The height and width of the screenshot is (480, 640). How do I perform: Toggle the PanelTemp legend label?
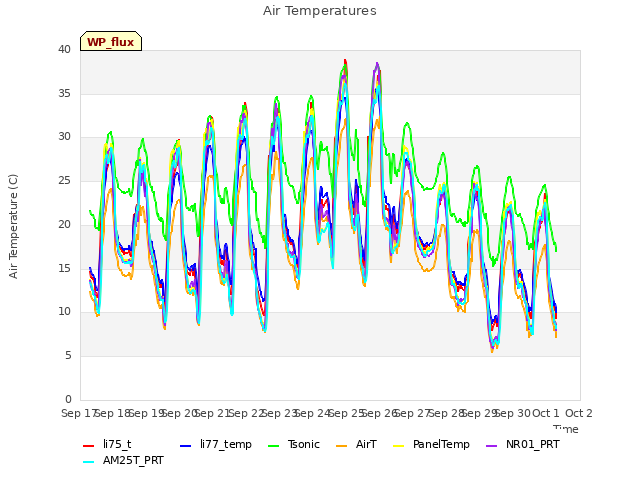tap(441, 444)
